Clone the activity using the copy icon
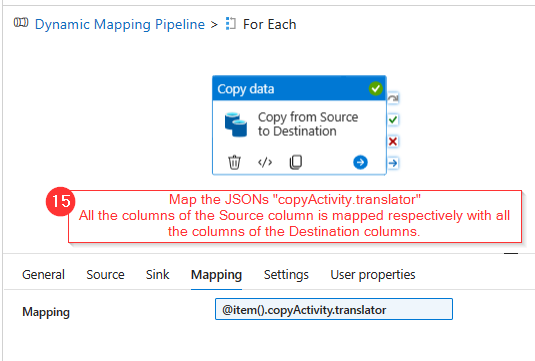This screenshot has width=535, height=361. click(x=295, y=162)
